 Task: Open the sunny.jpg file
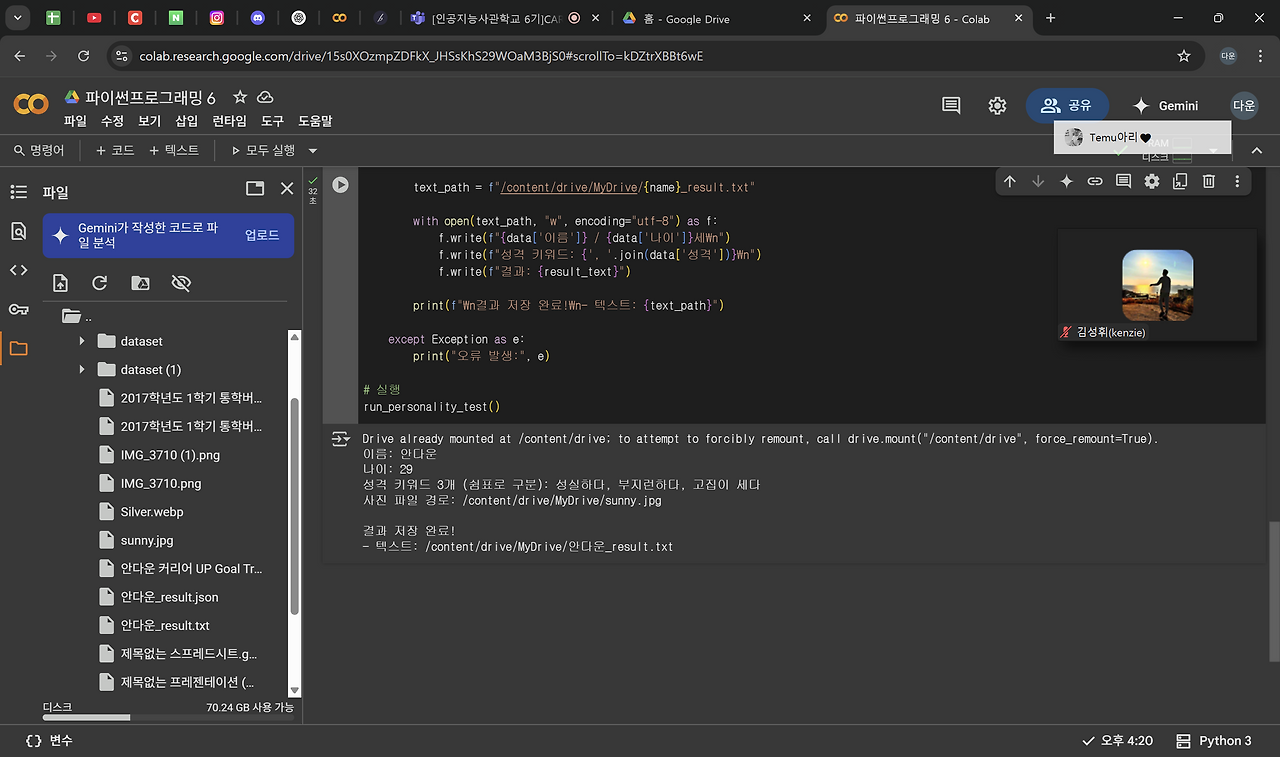coord(147,540)
